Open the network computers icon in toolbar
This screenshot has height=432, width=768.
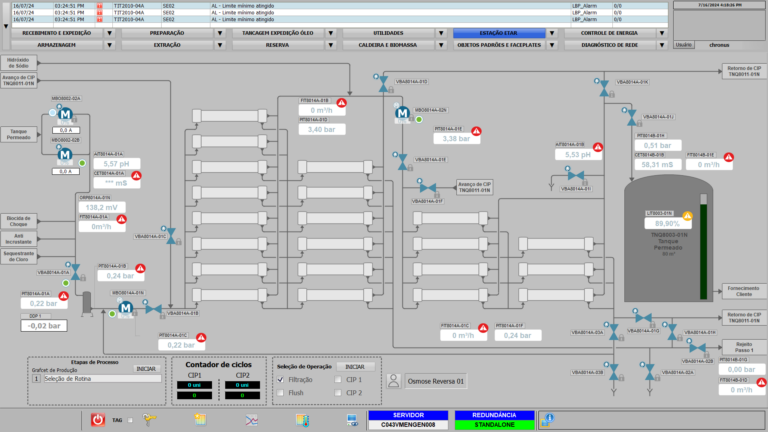pyautogui.click(x=352, y=420)
